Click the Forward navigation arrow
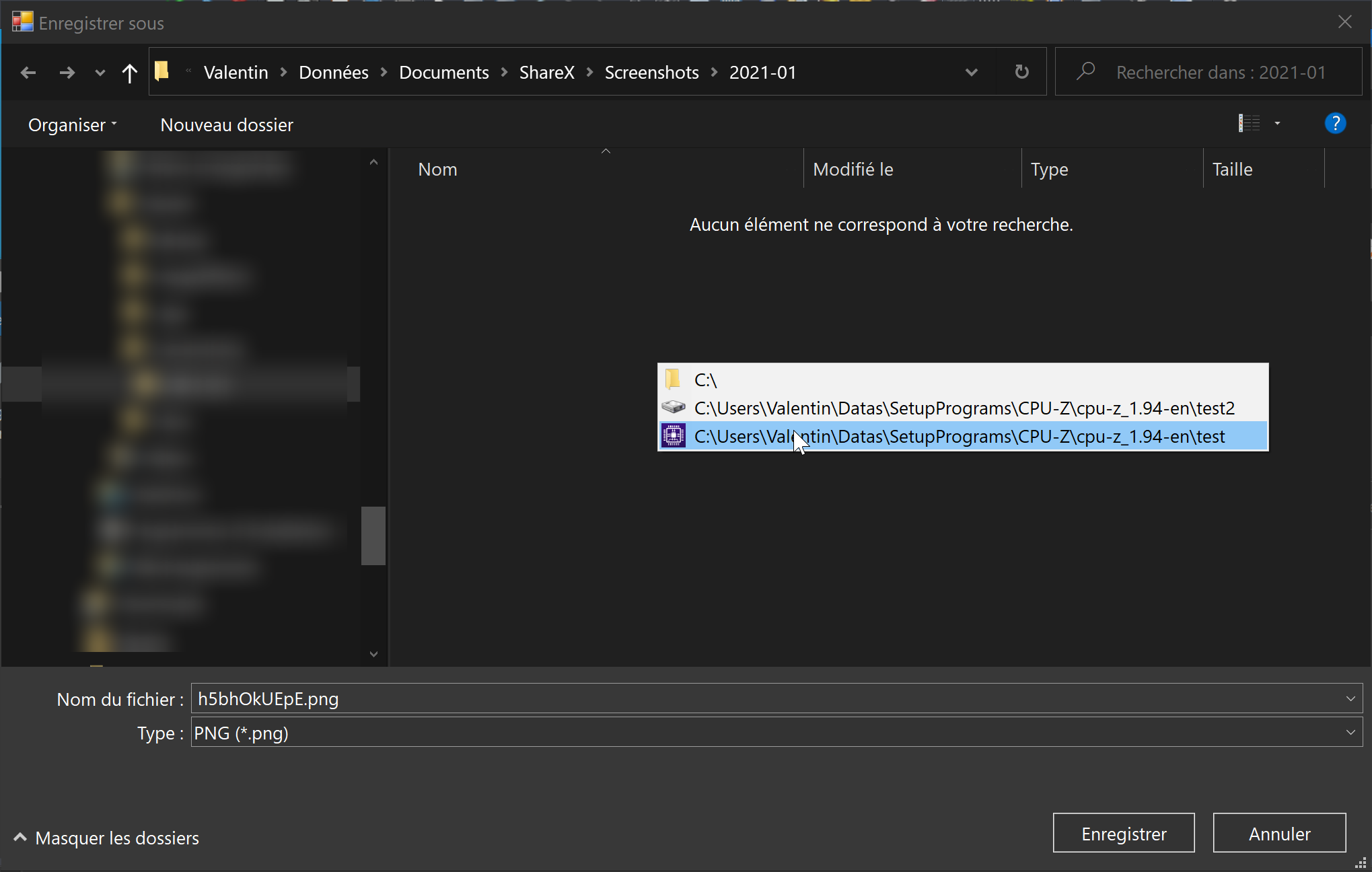The width and height of the screenshot is (1372, 872). pos(67,73)
